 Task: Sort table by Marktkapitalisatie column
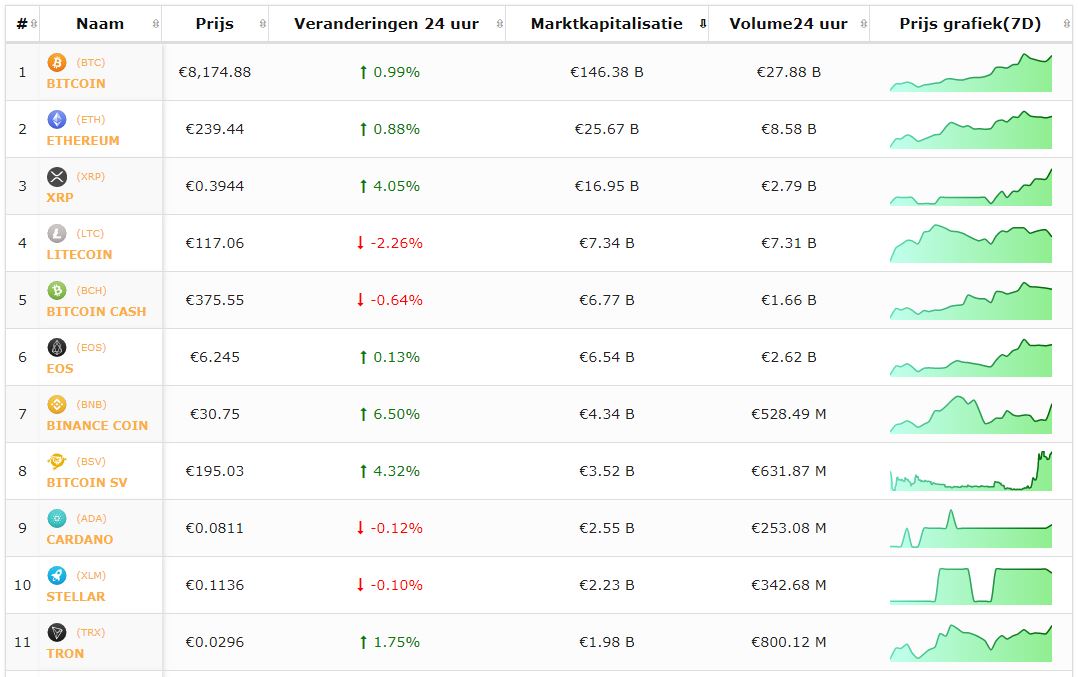click(x=606, y=23)
